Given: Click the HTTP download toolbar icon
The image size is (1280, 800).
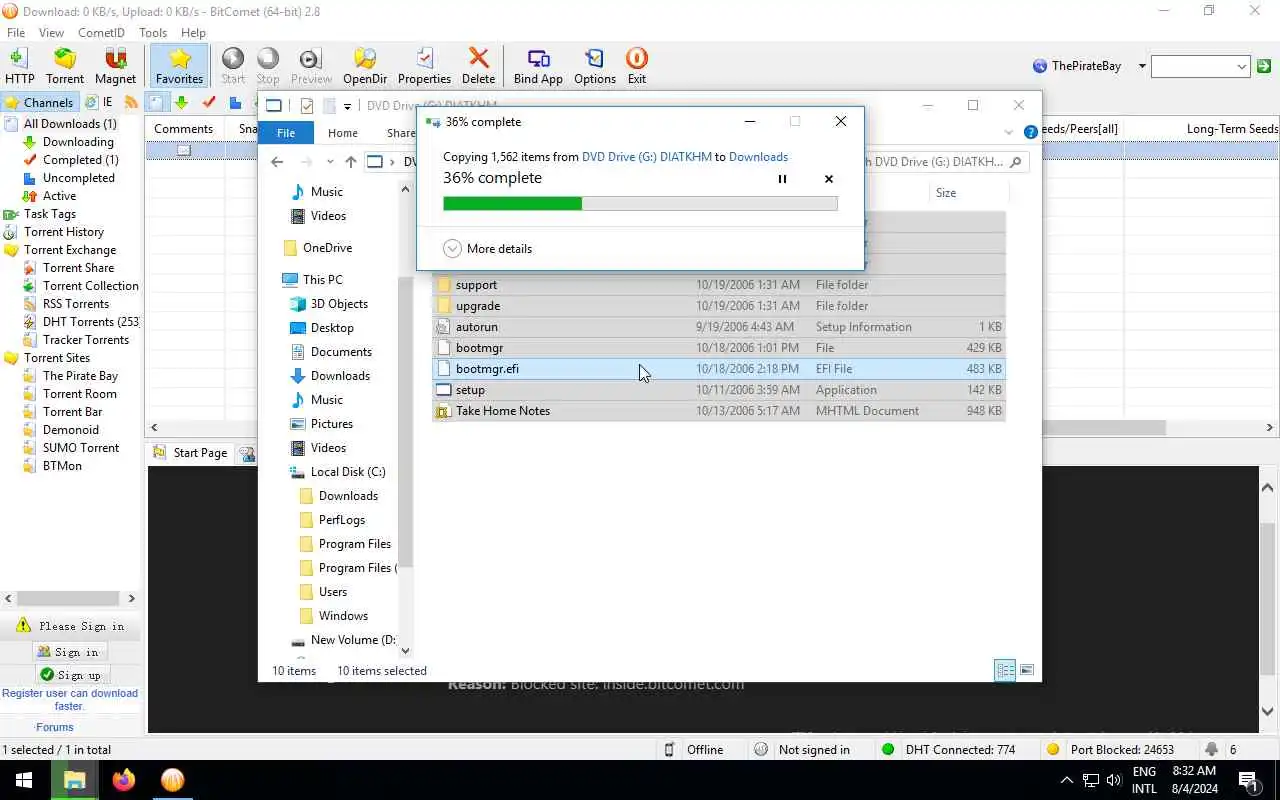Looking at the screenshot, I should (x=19, y=66).
